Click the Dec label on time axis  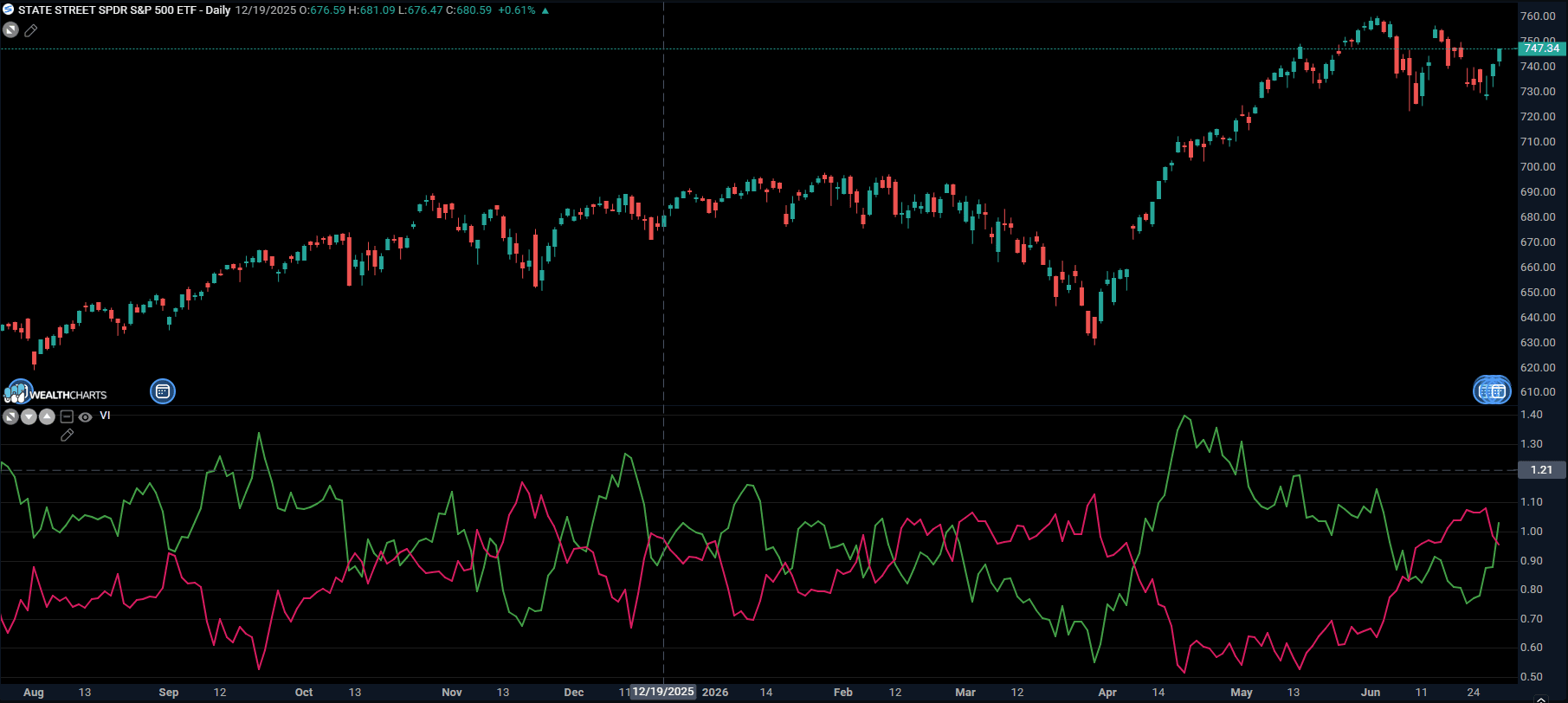pyautogui.click(x=574, y=693)
